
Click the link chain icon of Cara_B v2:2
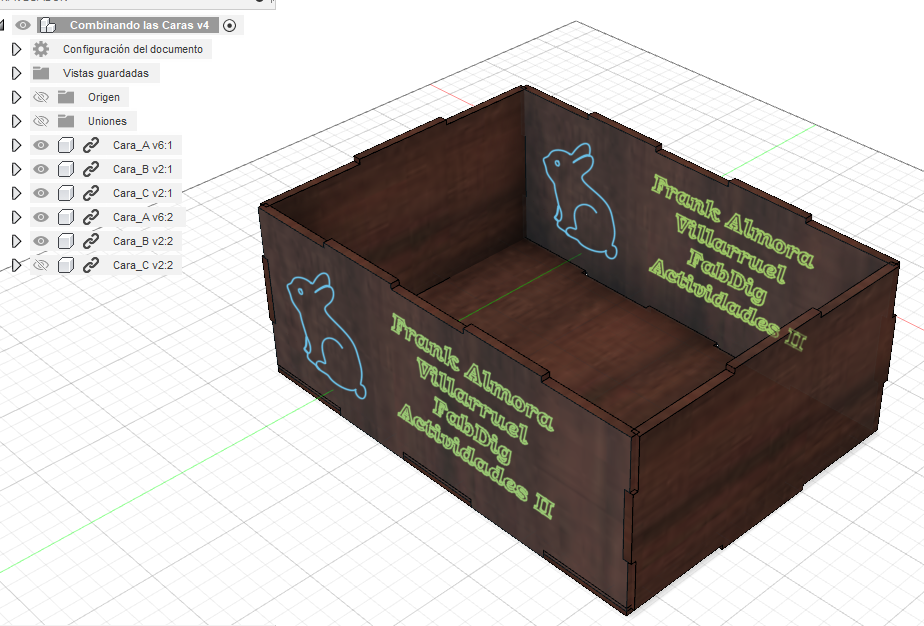[91, 241]
